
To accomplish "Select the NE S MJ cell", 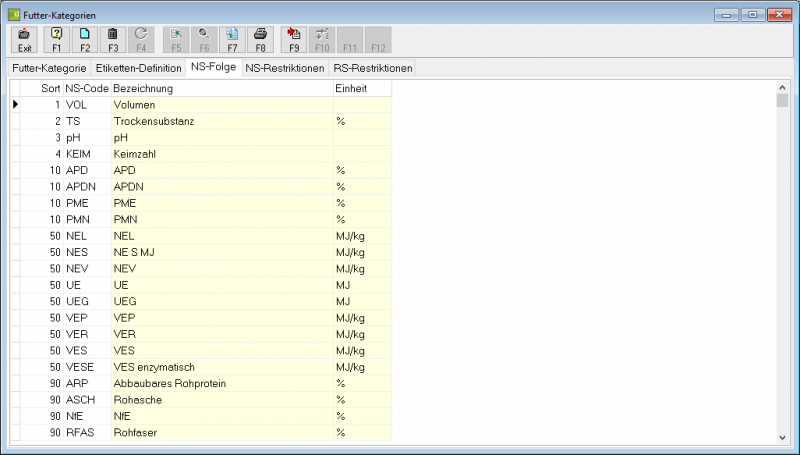I will tap(222, 252).
